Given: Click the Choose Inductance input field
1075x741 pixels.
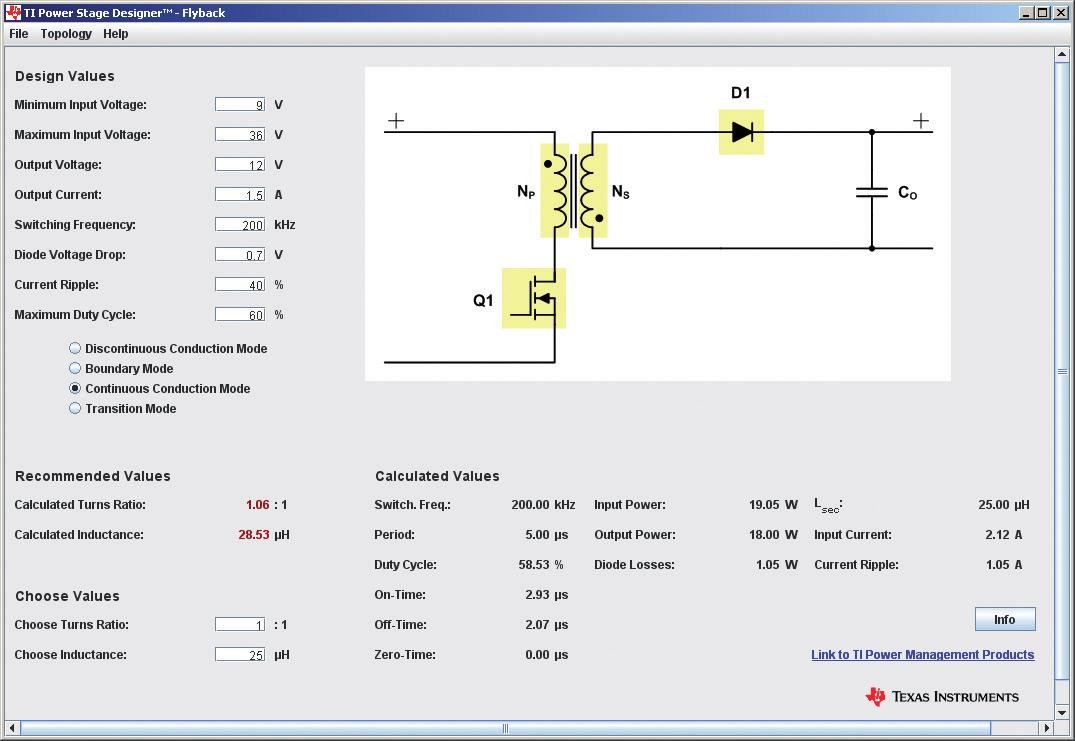Looking at the screenshot, I should [x=240, y=654].
